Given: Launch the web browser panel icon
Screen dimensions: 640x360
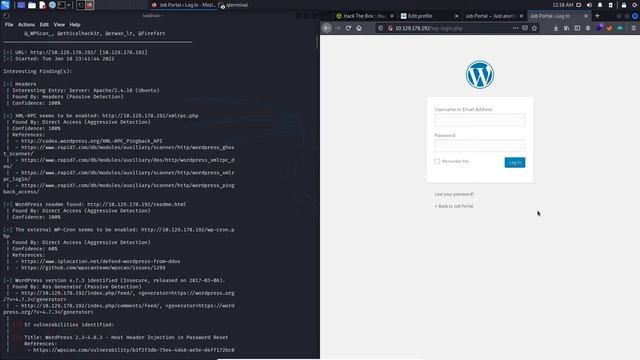Looking at the screenshot, I should click(x=52, y=5).
